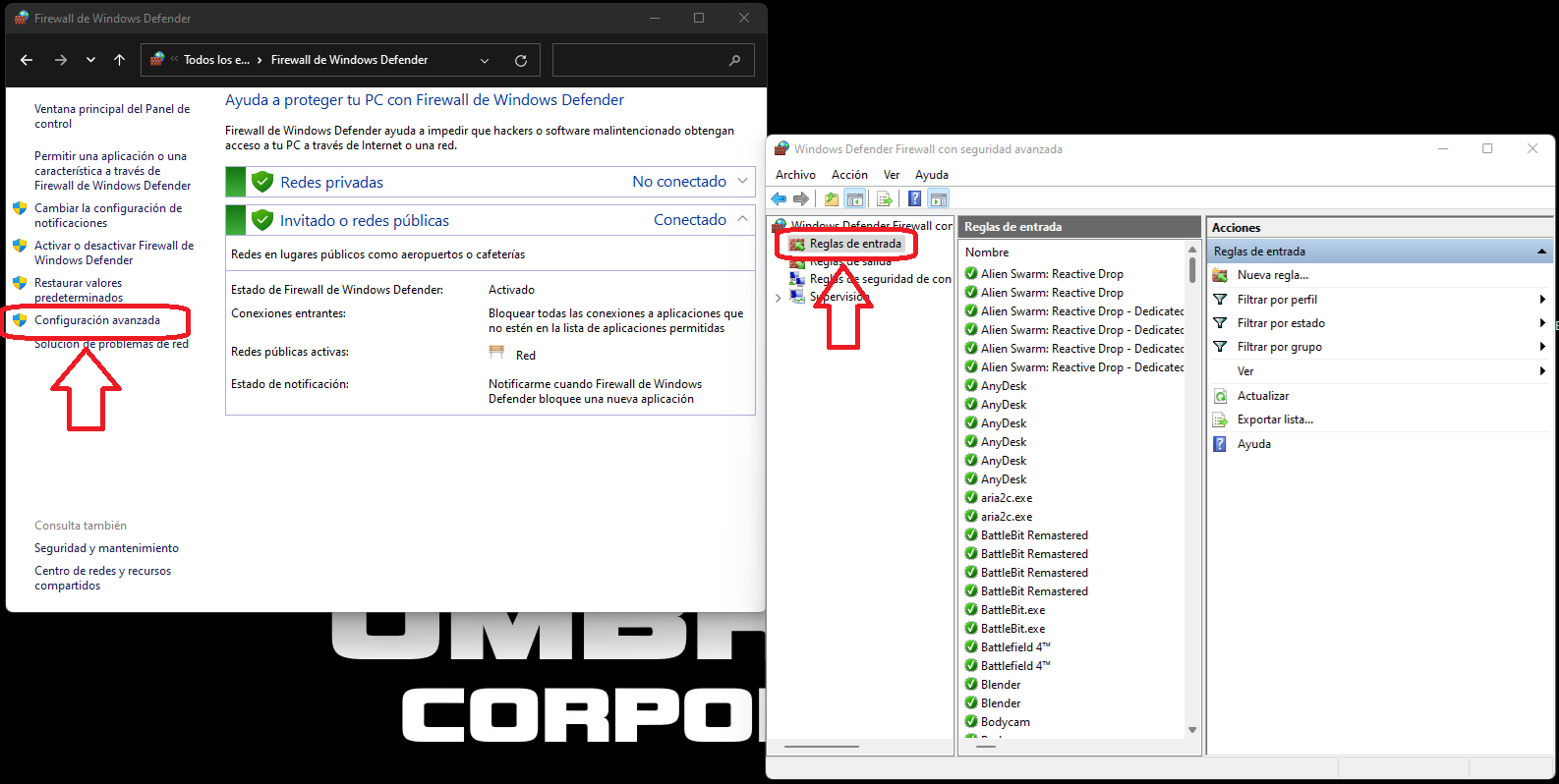Refresh the Control Panel address bar
1559x784 pixels.
(521, 60)
